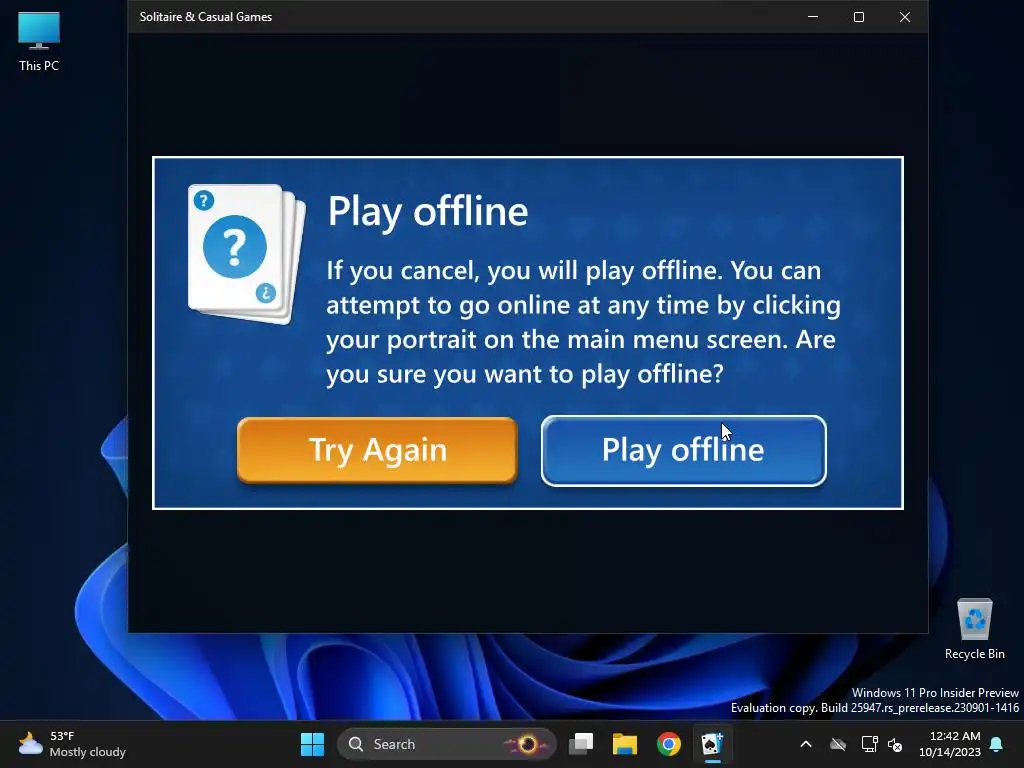Click the search highlight icon in taskbar search

pyautogui.click(x=526, y=744)
